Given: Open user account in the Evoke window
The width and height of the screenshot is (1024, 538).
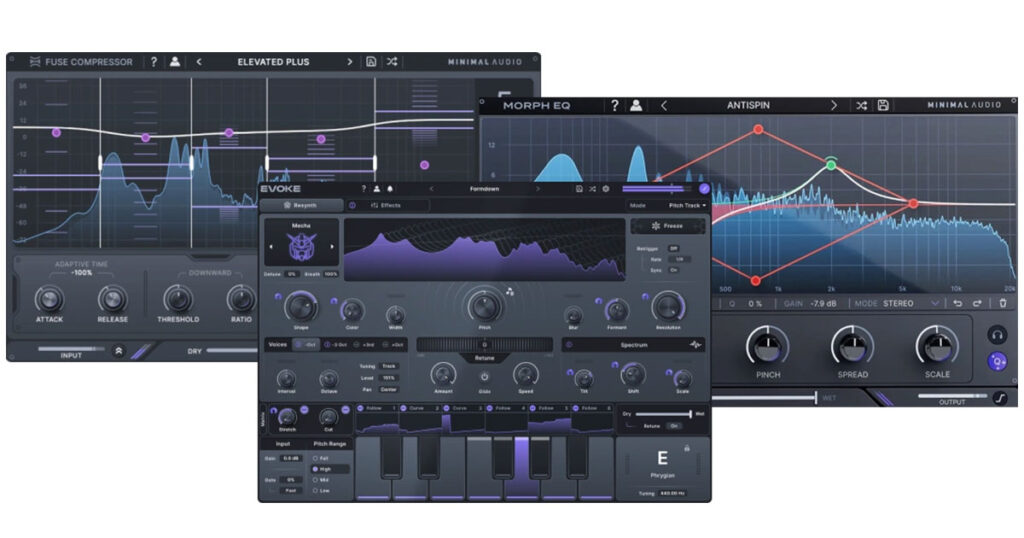Looking at the screenshot, I should 377,189.
